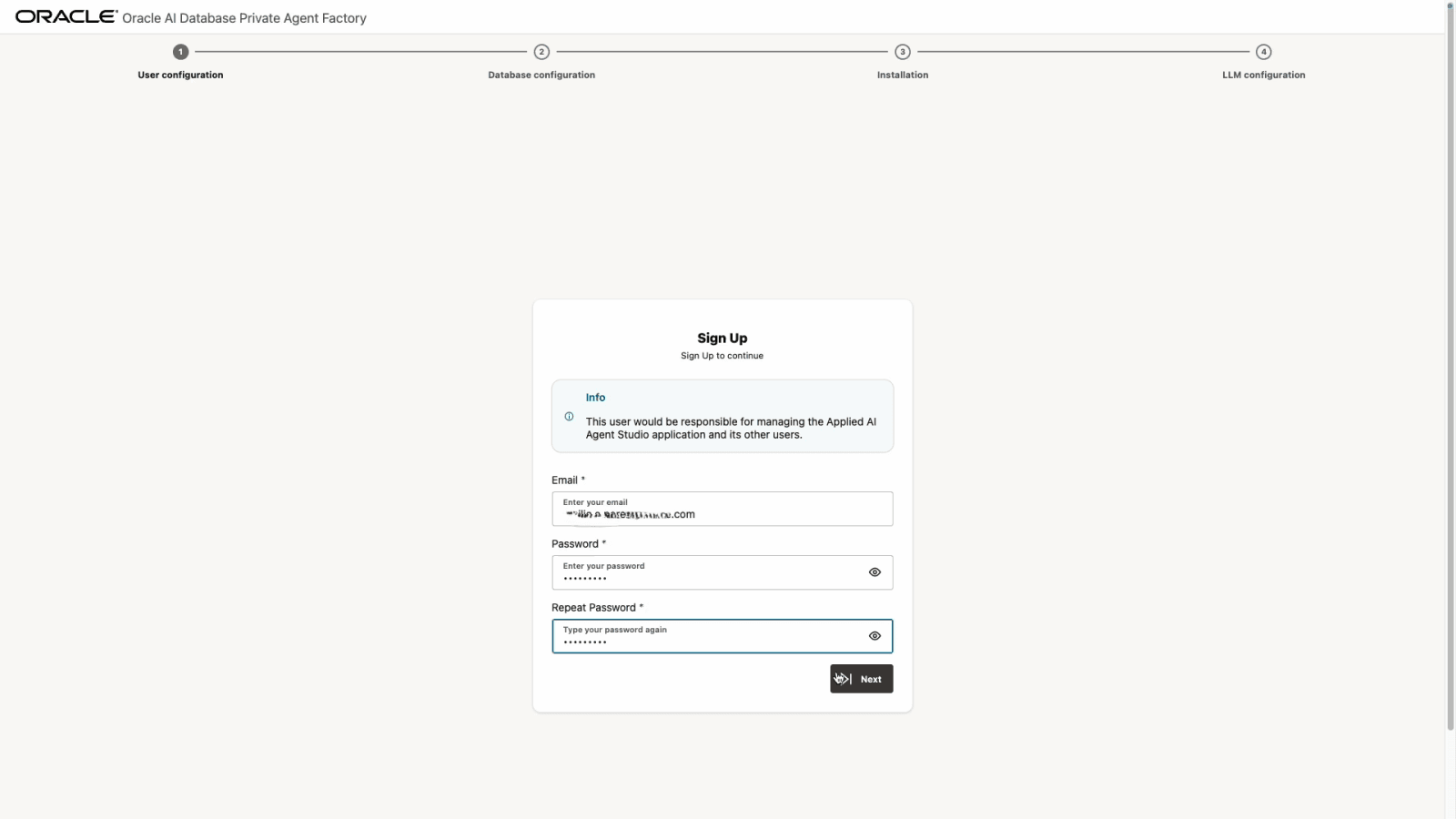Select the LLM configuration step label
The width and height of the screenshot is (1456, 819).
tap(1263, 75)
